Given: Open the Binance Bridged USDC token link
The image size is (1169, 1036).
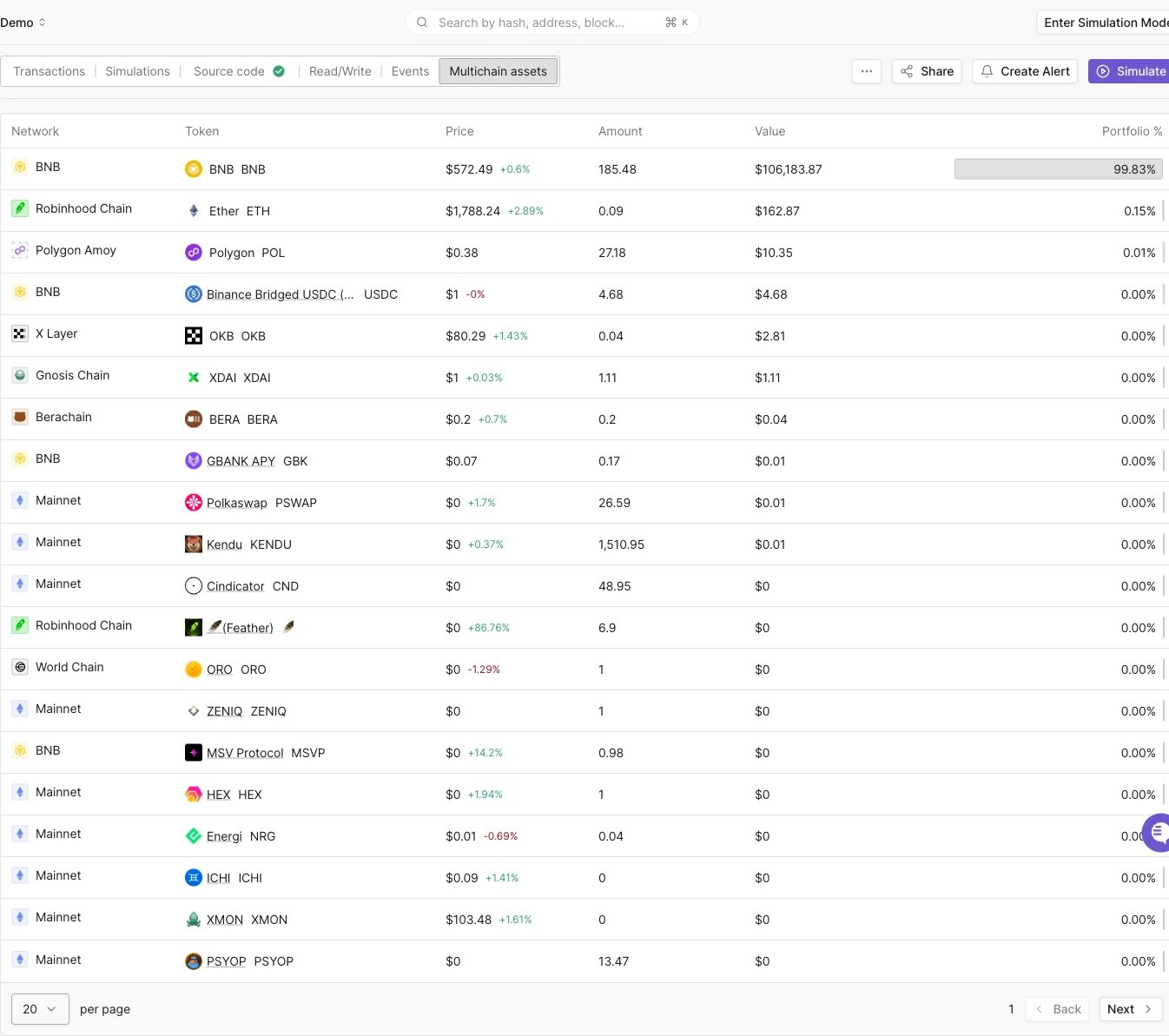Looking at the screenshot, I should point(281,294).
